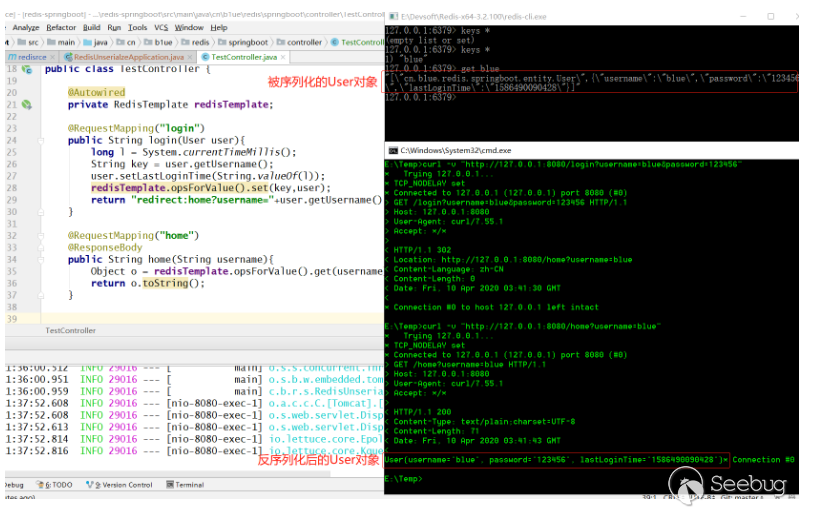Open the Refactor menu
Screen dimensions: 815x513
(x=61, y=27)
